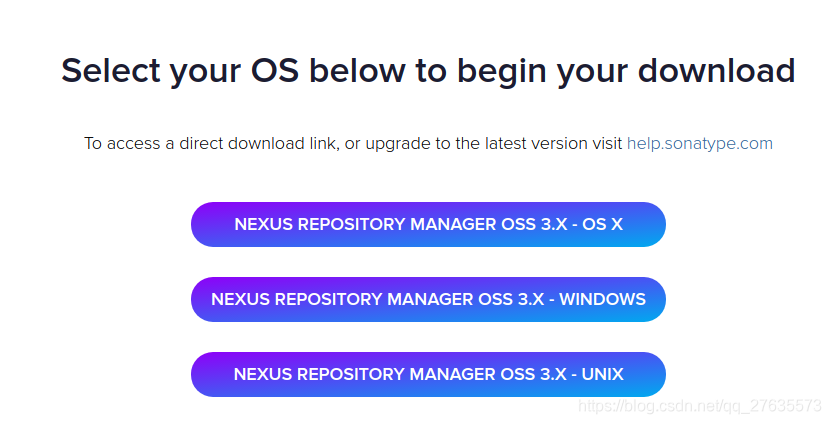Select Nexus Repository Manager OSS Windows button
The width and height of the screenshot is (831, 424).
click(x=428, y=299)
